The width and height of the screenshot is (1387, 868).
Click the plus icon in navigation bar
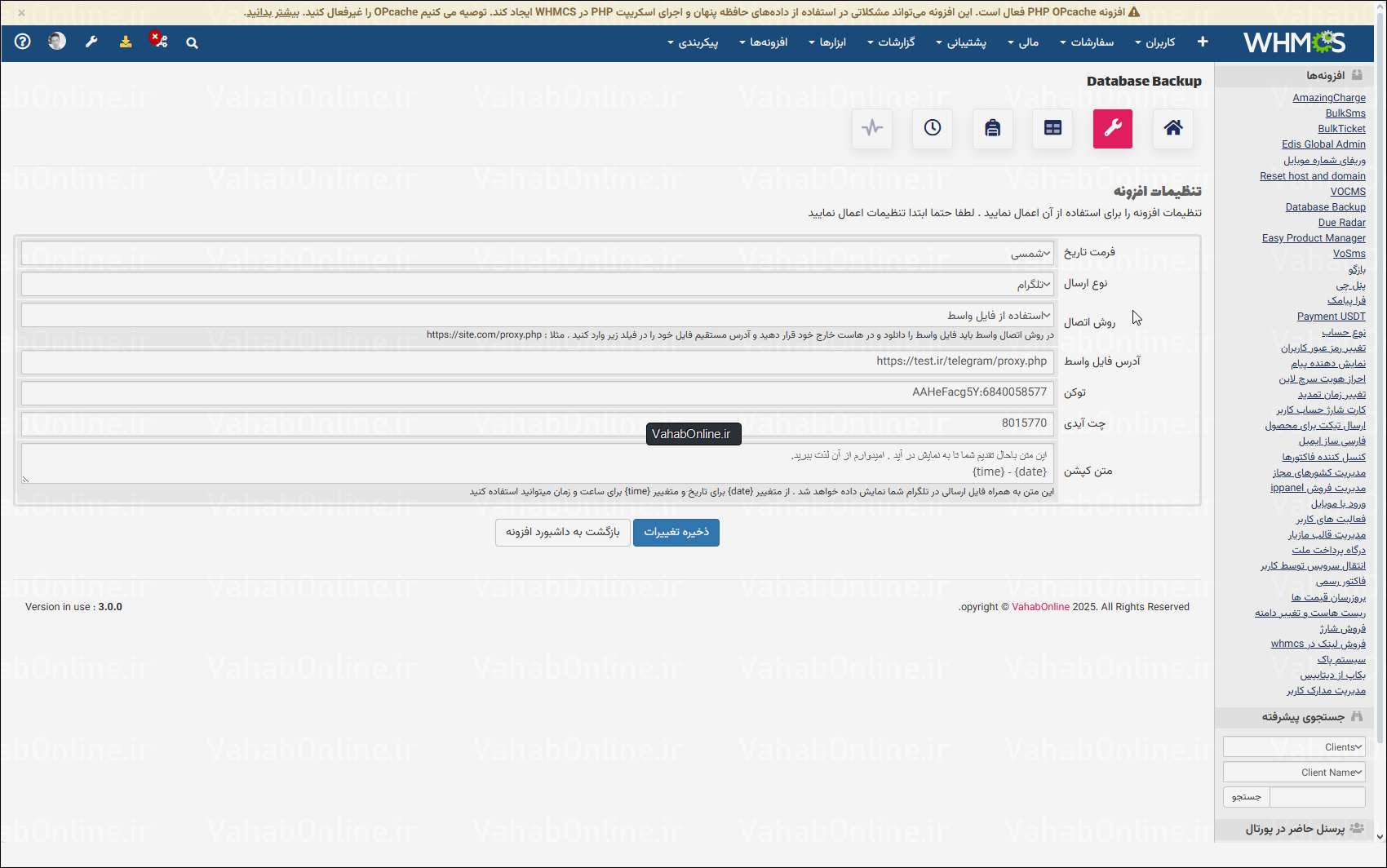click(1203, 42)
